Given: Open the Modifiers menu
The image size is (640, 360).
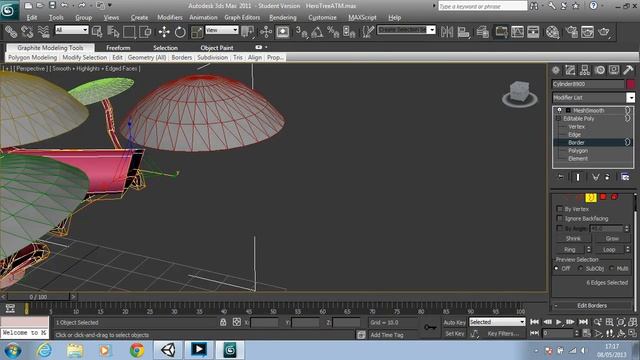Looking at the screenshot, I should tap(170, 17).
